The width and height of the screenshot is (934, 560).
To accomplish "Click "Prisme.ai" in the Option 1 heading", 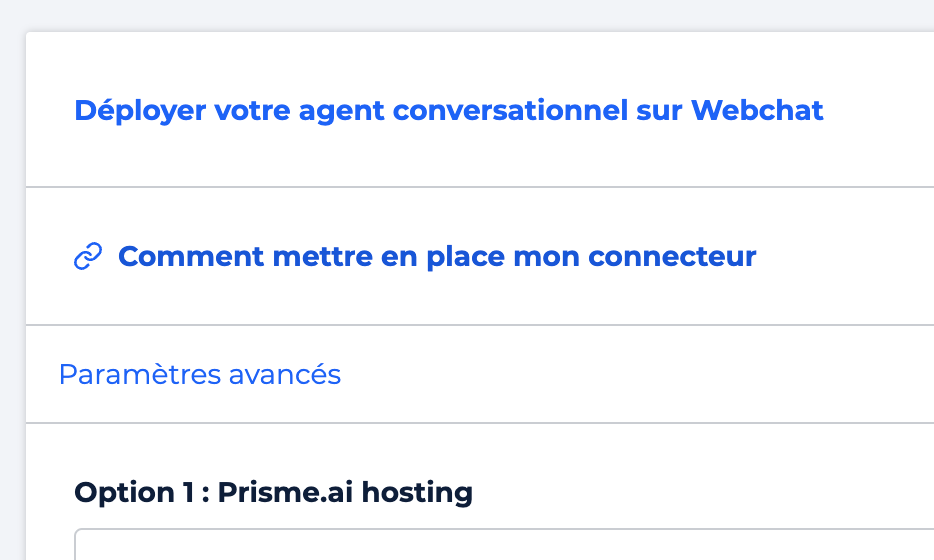I will click(285, 493).
